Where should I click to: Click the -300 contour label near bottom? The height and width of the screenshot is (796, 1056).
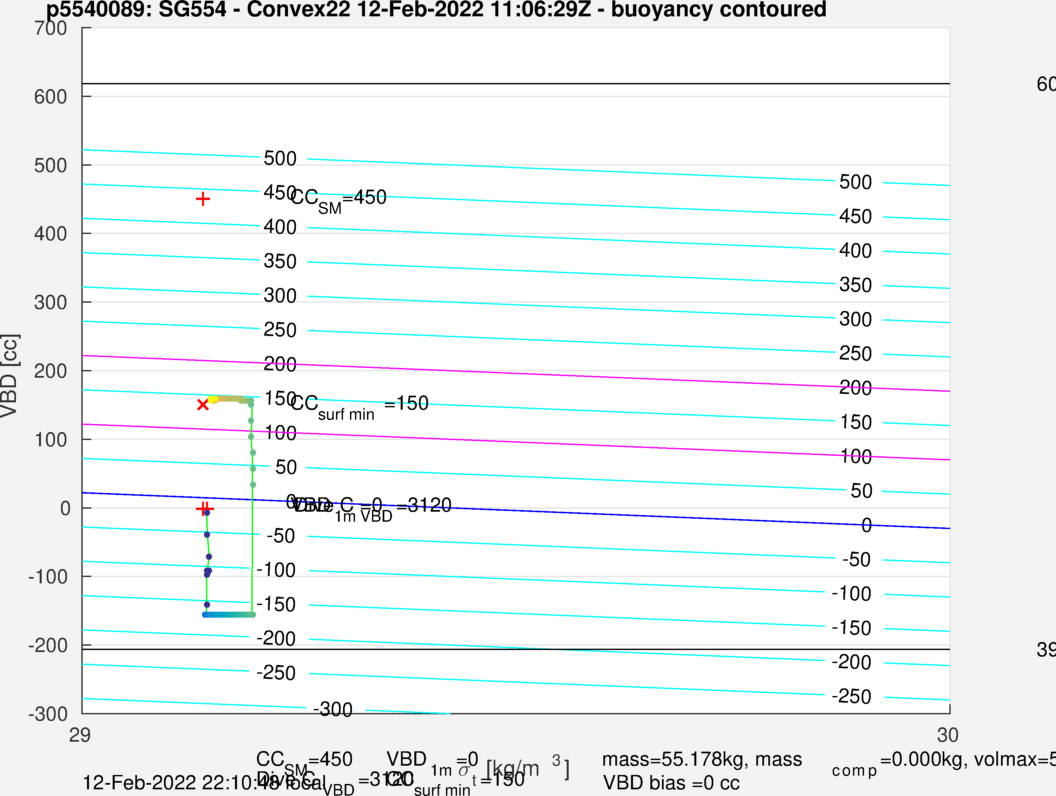point(332,709)
